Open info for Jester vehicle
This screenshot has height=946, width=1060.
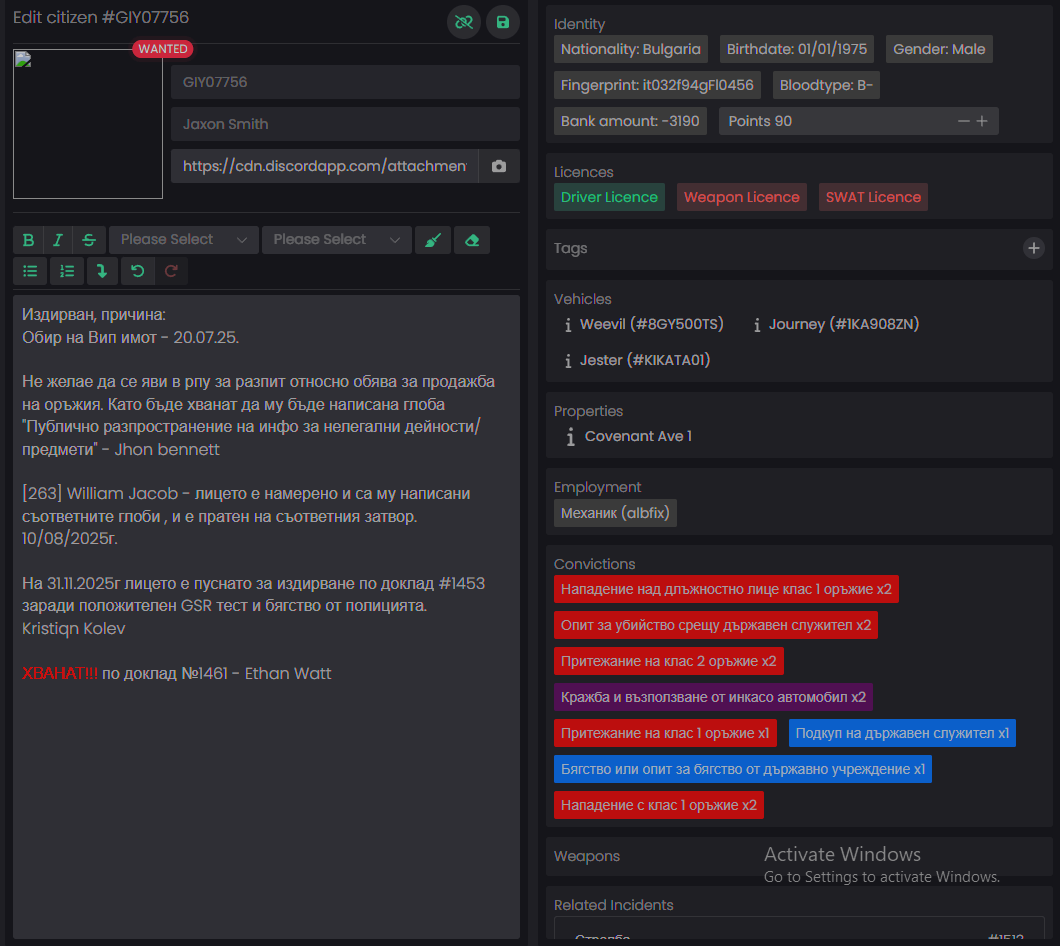(x=568, y=361)
